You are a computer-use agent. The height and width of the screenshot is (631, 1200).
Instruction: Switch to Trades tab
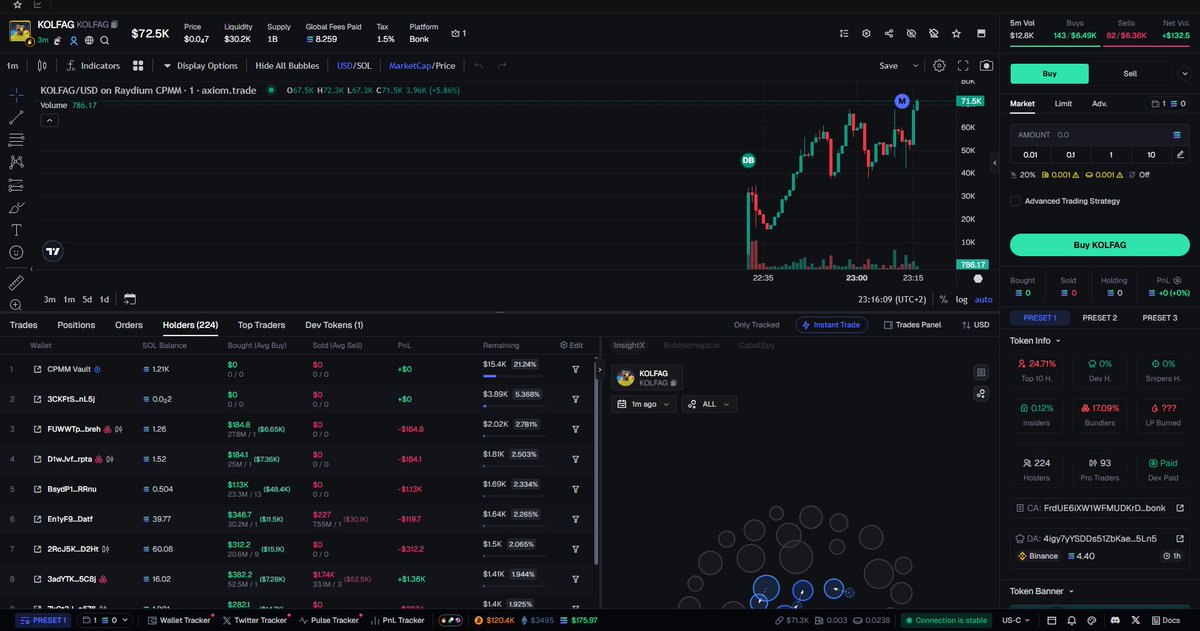[23, 325]
